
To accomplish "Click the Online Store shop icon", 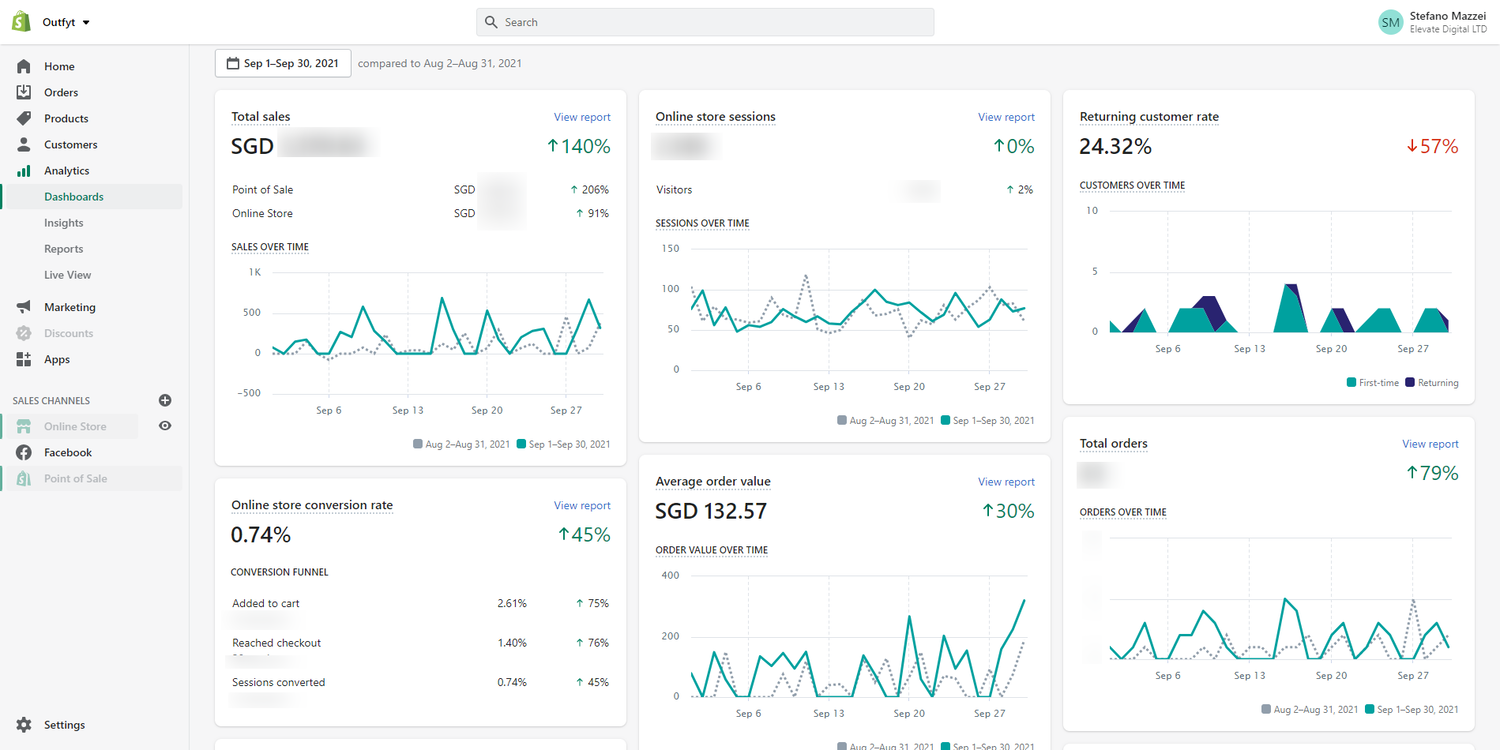I will [x=24, y=426].
